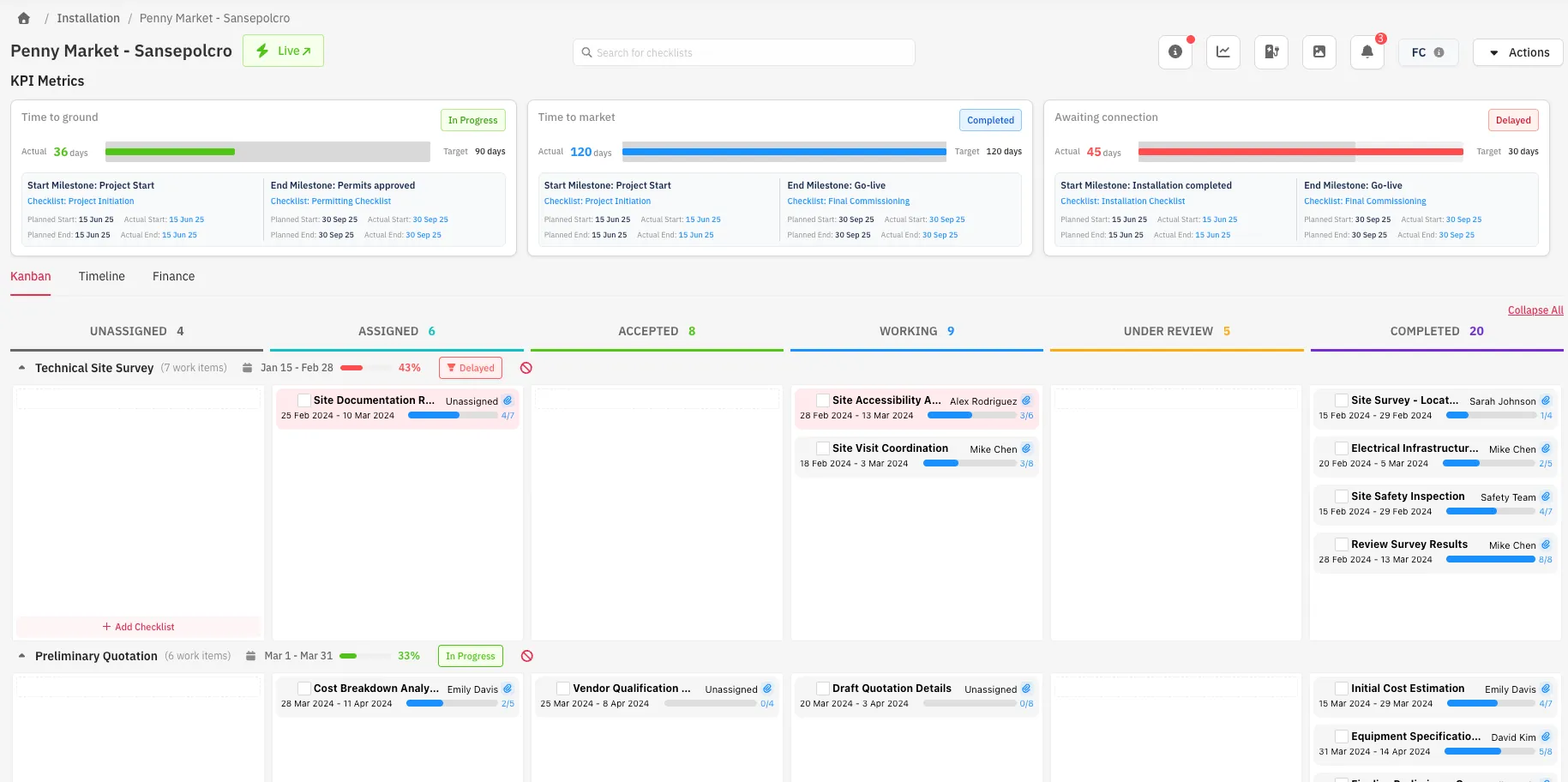Switch to the Finance tab
The width and height of the screenshot is (1568, 782).
174,276
